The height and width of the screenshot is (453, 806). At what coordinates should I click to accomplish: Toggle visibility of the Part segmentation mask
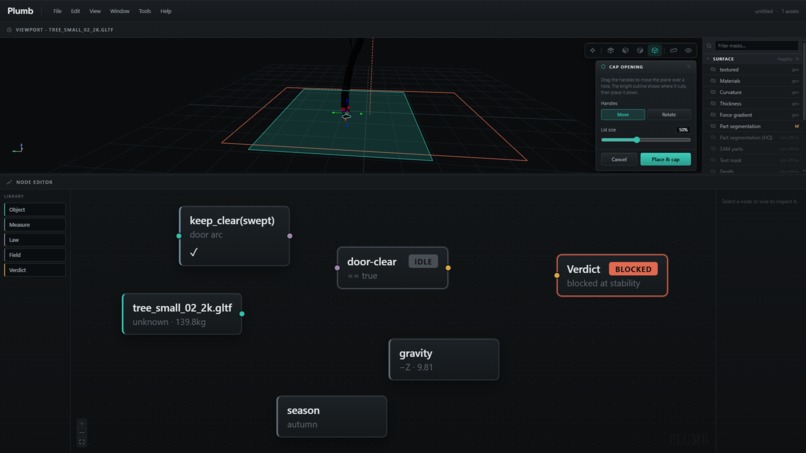(713, 126)
